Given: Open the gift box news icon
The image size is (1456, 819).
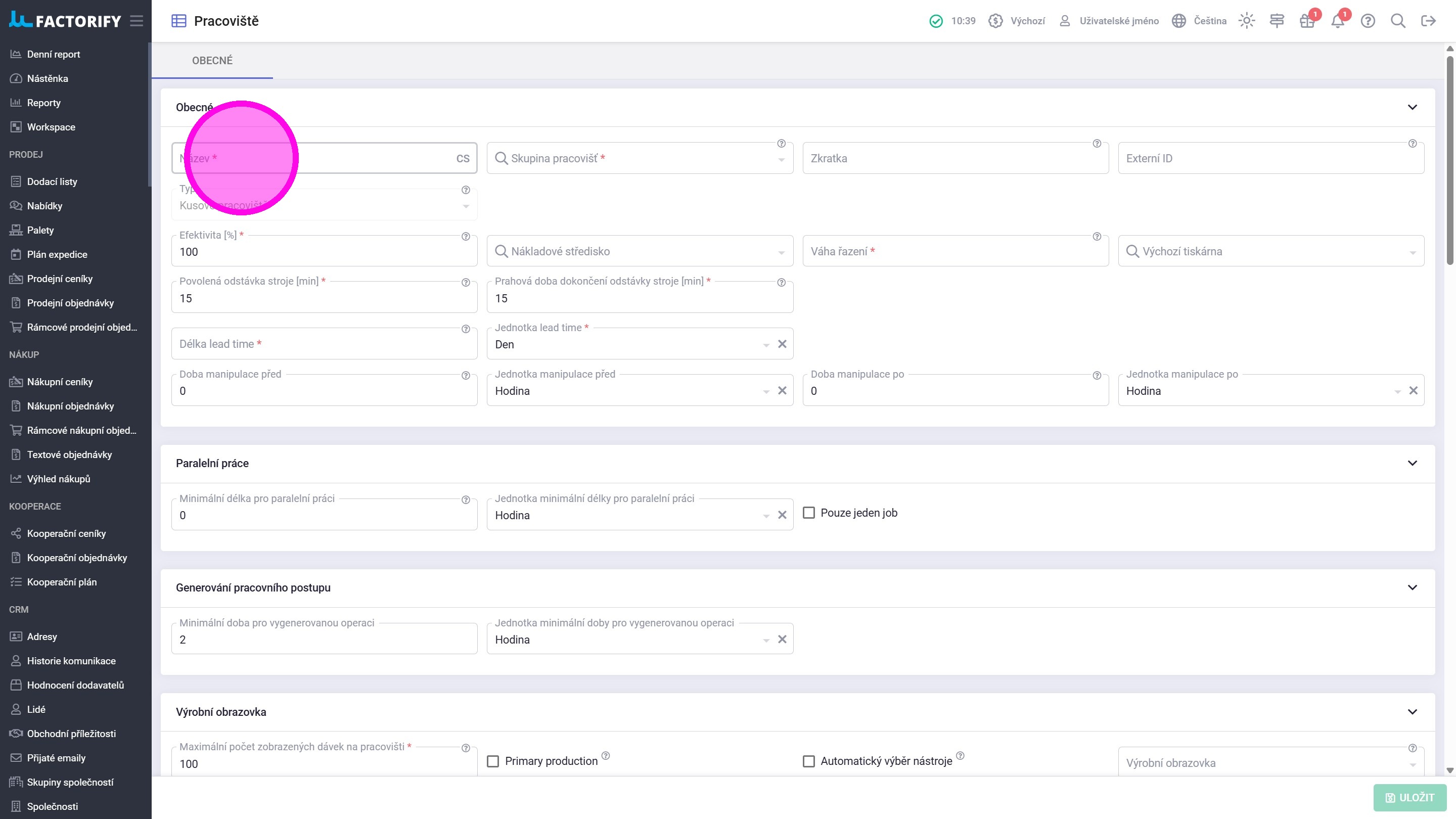Looking at the screenshot, I should (1306, 21).
